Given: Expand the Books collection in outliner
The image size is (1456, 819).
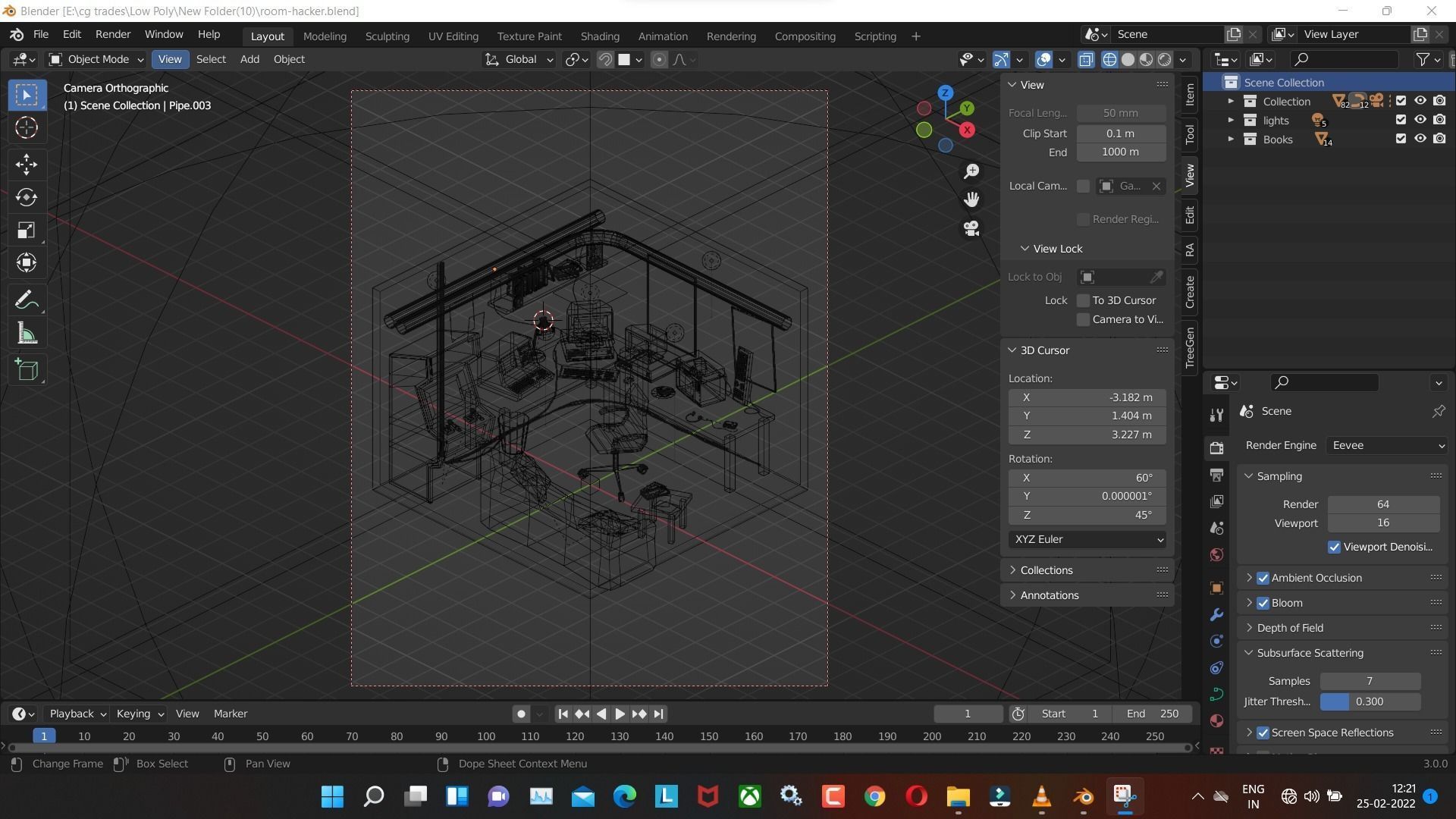Looking at the screenshot, I should [x=1230, y=139].
